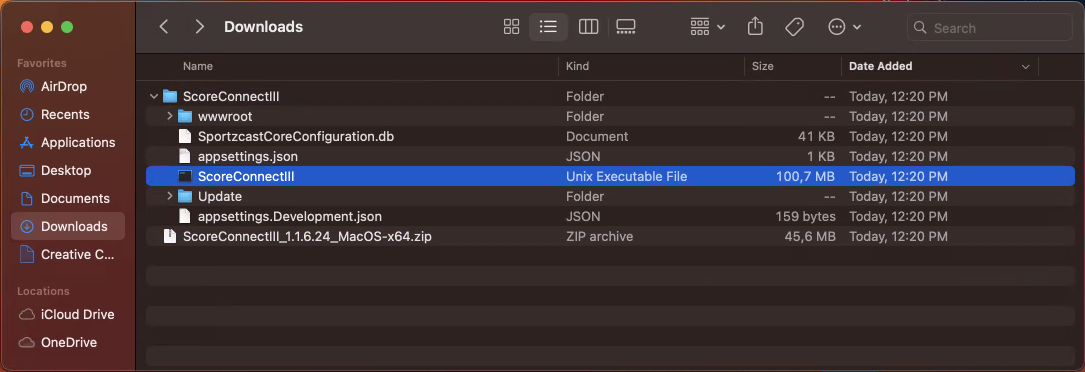Sort by Name column
This screenshot has height=372, width=1085.
198,66
